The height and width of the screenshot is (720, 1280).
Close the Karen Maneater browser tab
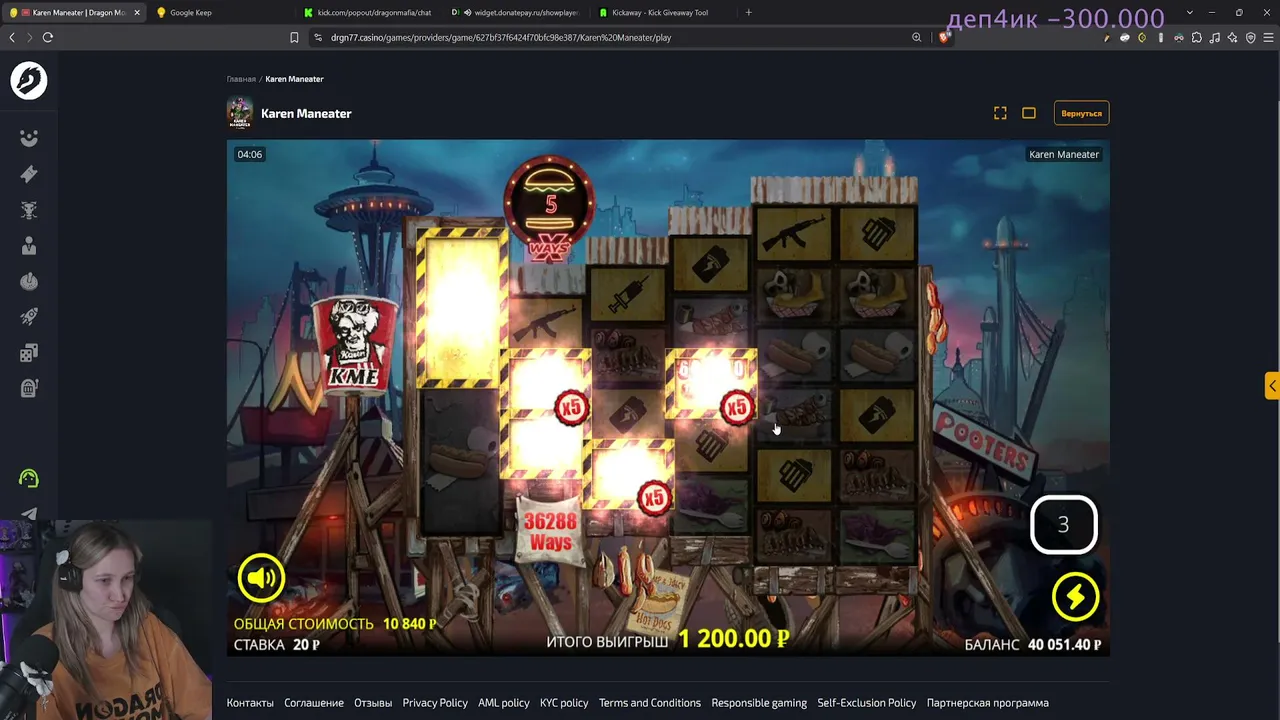coord(137,13)
